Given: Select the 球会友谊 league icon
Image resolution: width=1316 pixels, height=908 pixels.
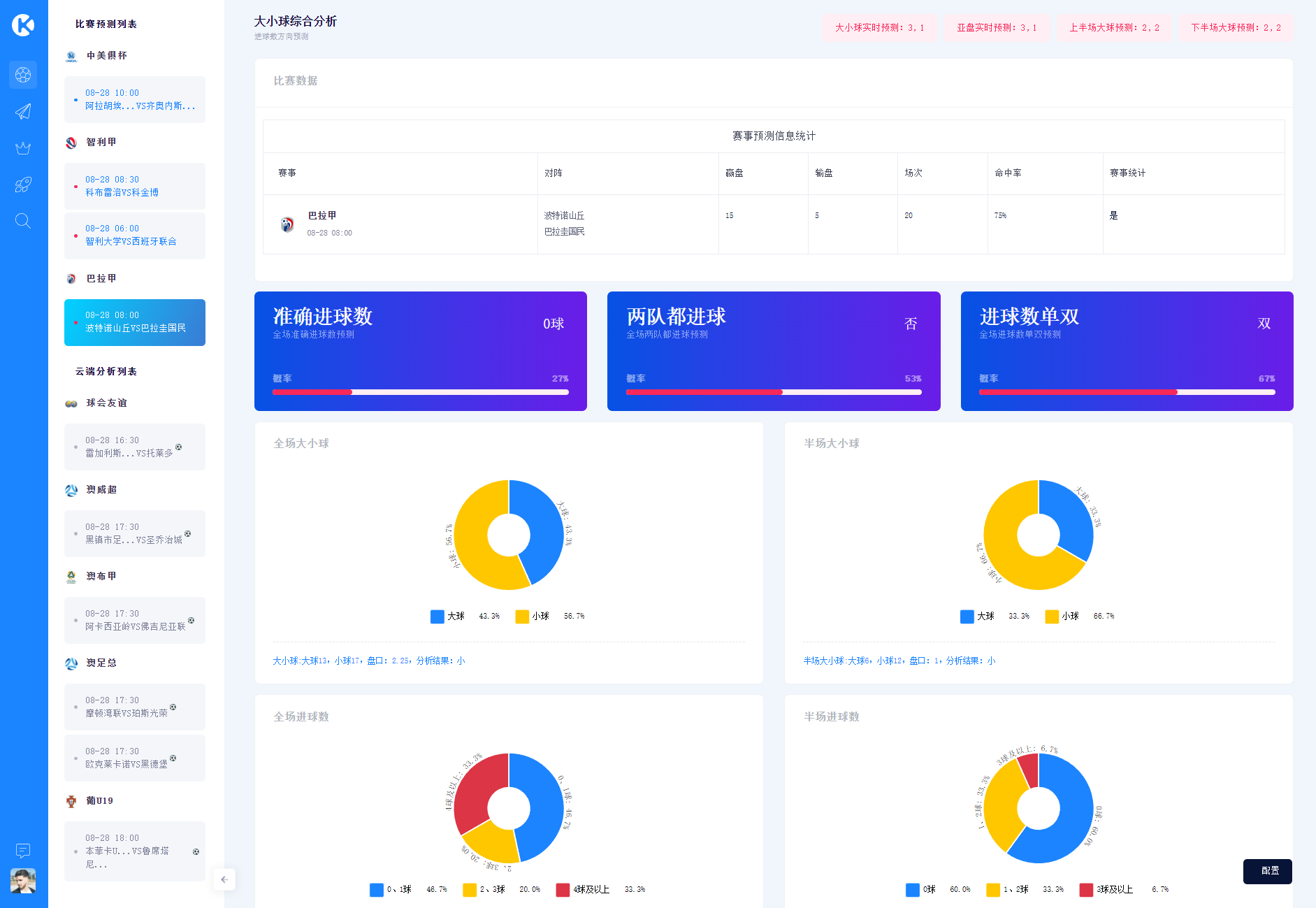Looking at the screenshot, I should (x=71, y=403).
